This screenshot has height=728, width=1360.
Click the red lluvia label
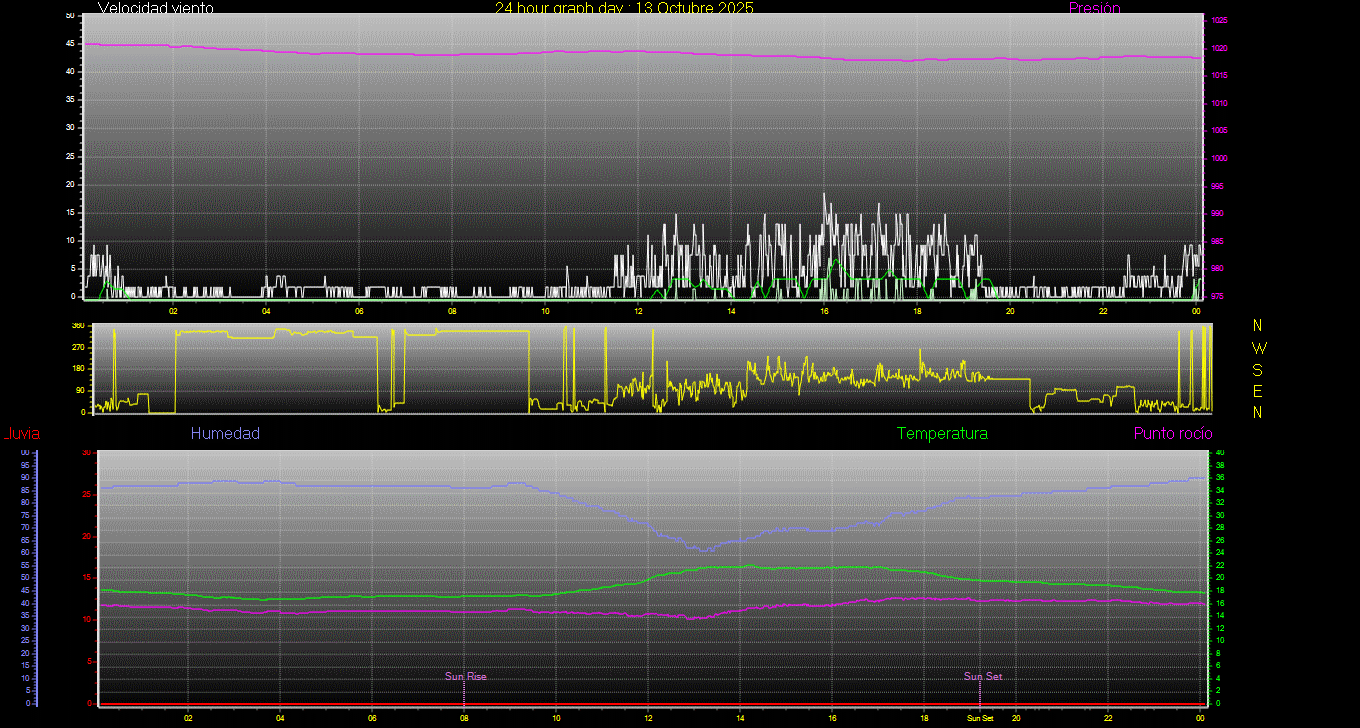[21, 434]
